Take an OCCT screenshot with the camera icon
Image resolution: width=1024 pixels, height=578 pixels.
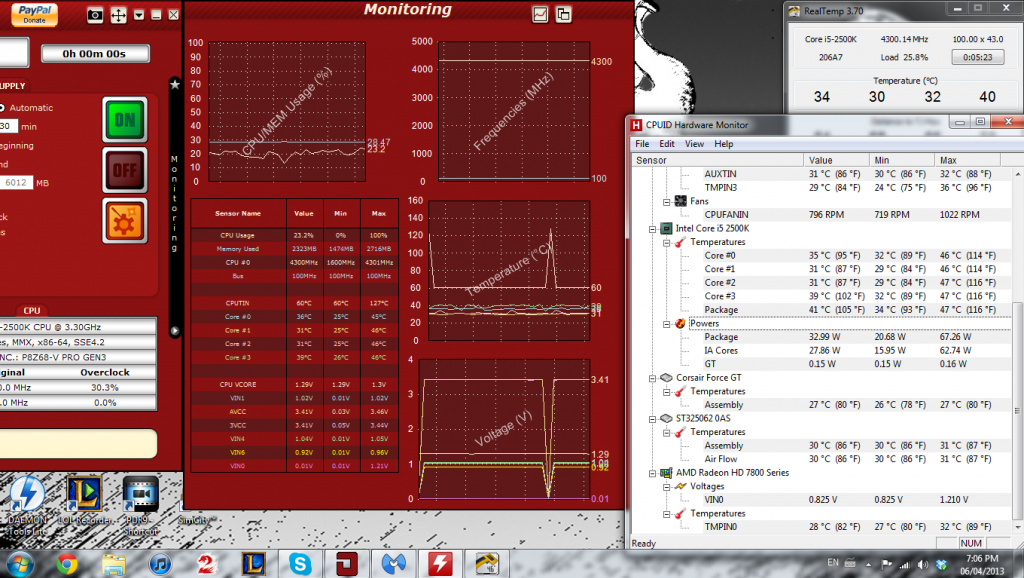pyautogui.click(x=95, y=14)
